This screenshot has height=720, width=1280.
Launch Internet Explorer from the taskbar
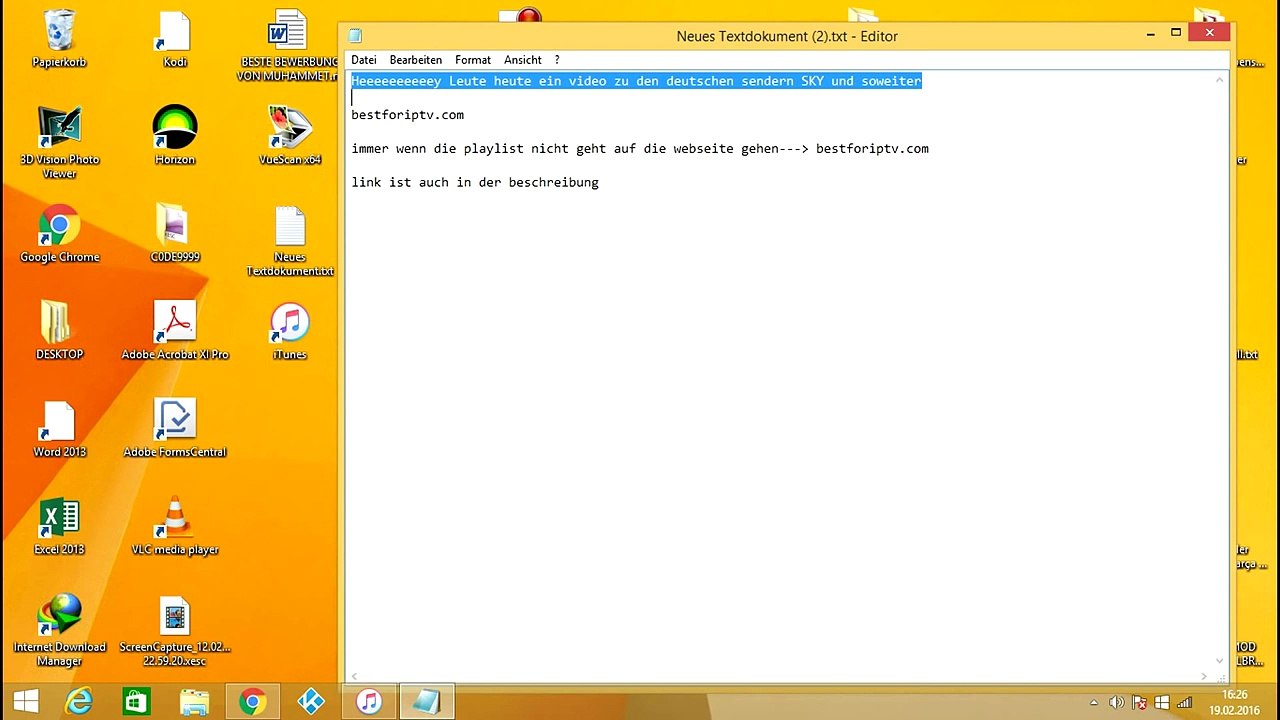pyautogui.click(x=79, y=702)
